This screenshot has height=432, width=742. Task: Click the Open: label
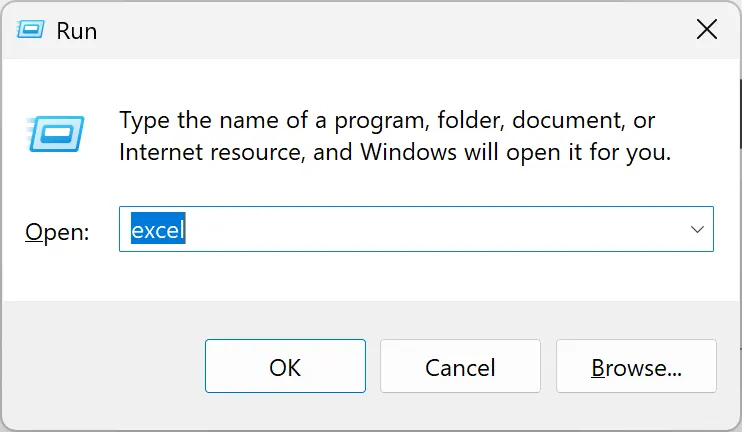tap(57, 232)
